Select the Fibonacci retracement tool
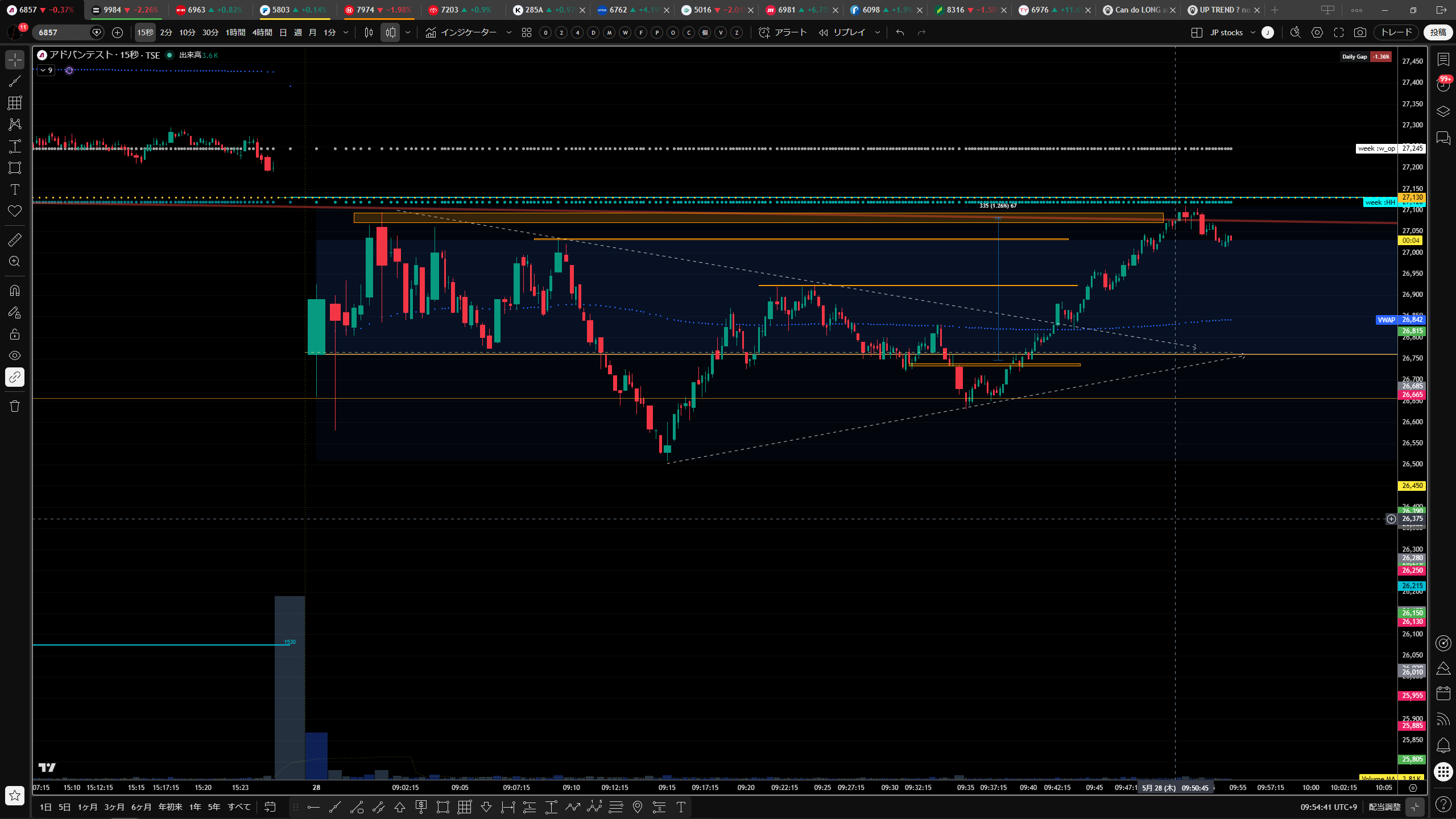The width and height of the screenshot is (1456, 819). tap(15, 103)
